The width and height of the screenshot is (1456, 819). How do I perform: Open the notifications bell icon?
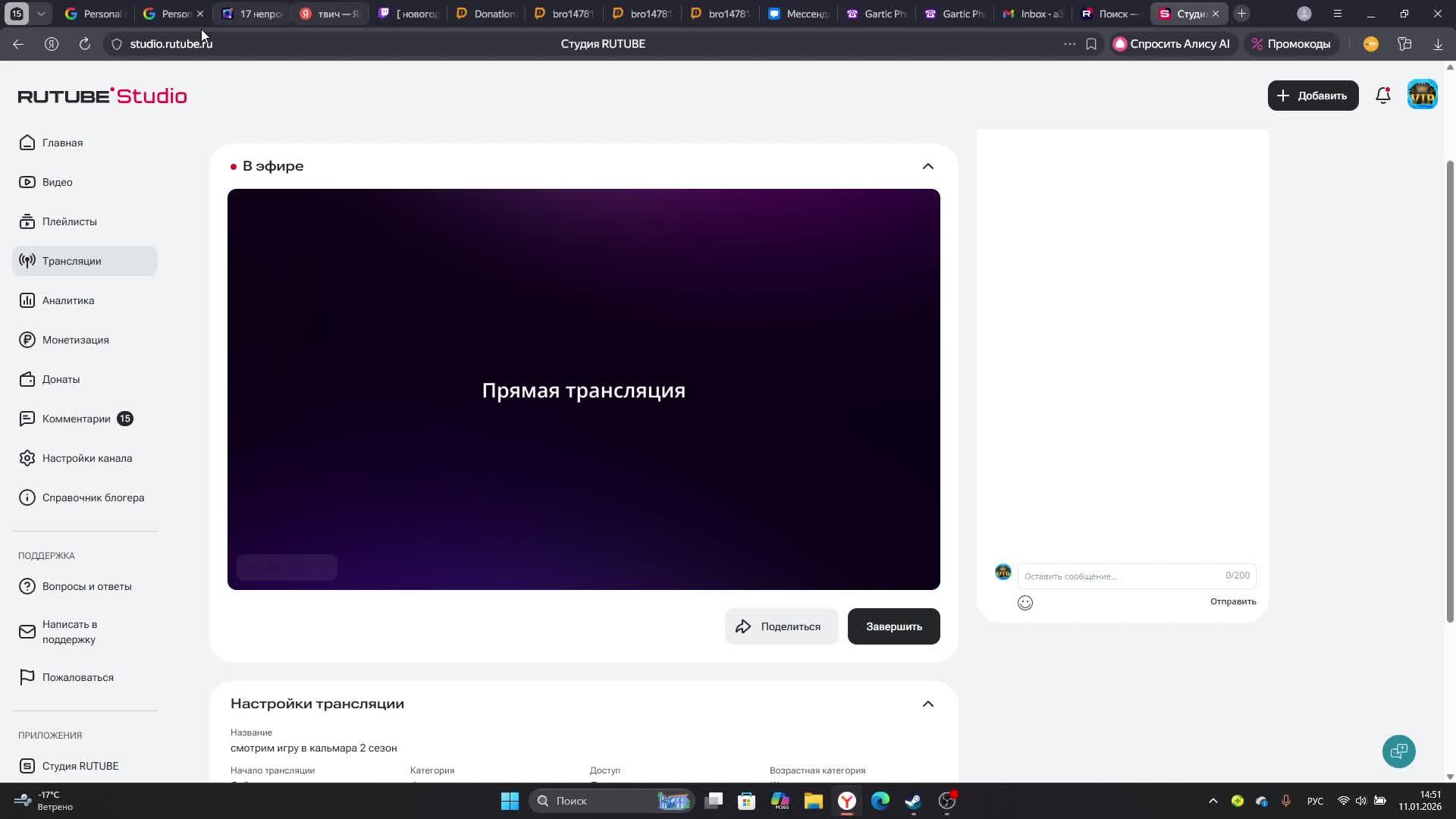tap(1382, 96)
